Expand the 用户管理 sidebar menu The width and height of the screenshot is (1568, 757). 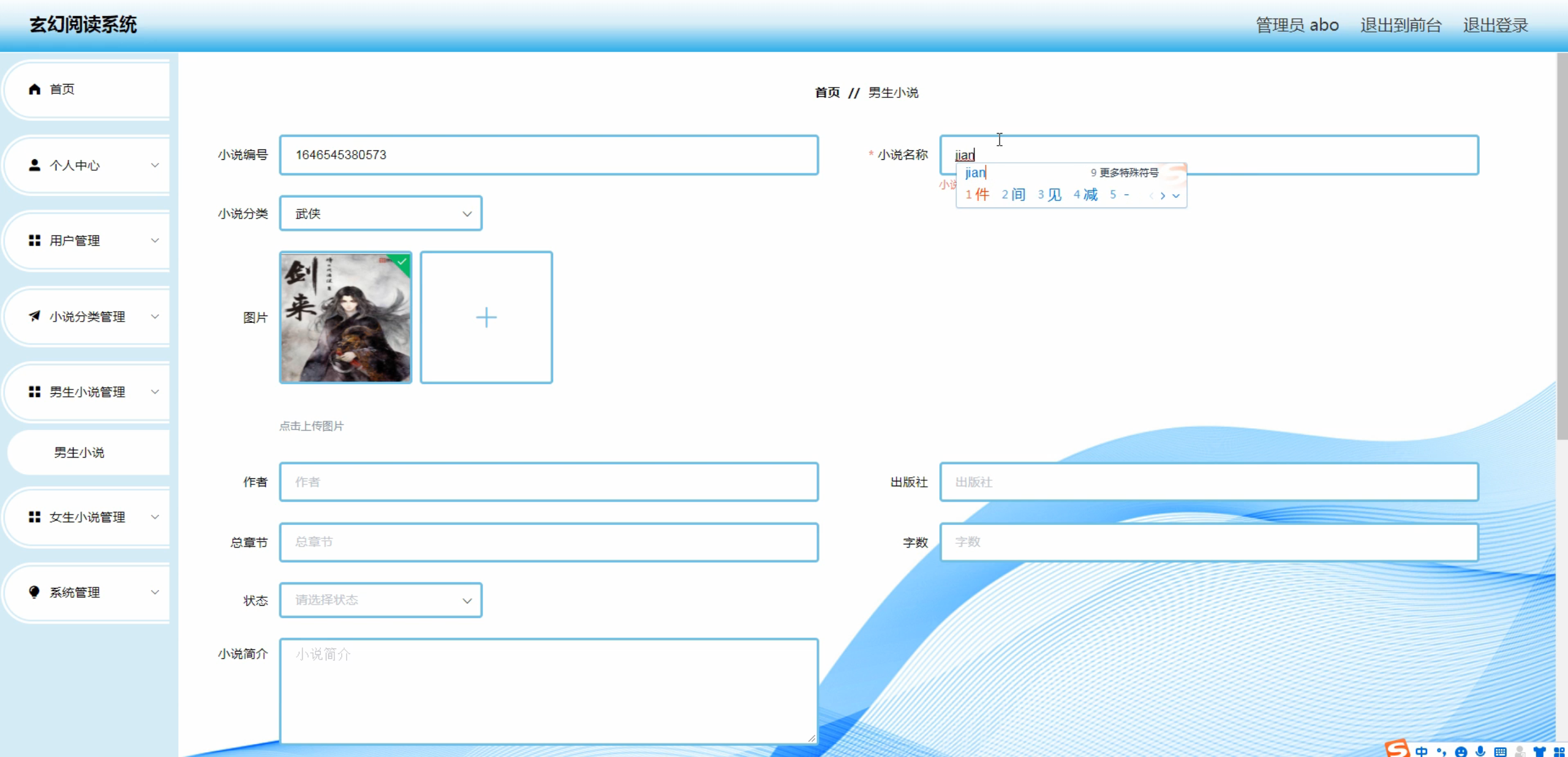(x=87, y=241)
